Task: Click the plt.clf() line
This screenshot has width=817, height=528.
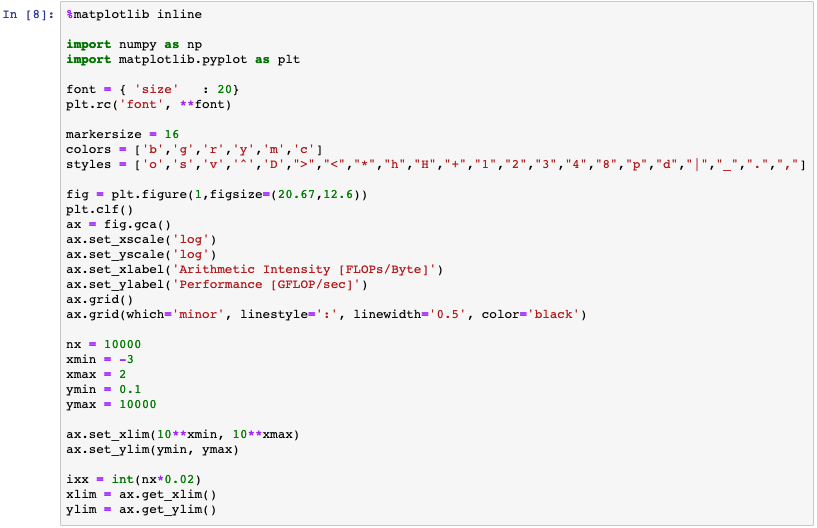Action: pos(100,210)
